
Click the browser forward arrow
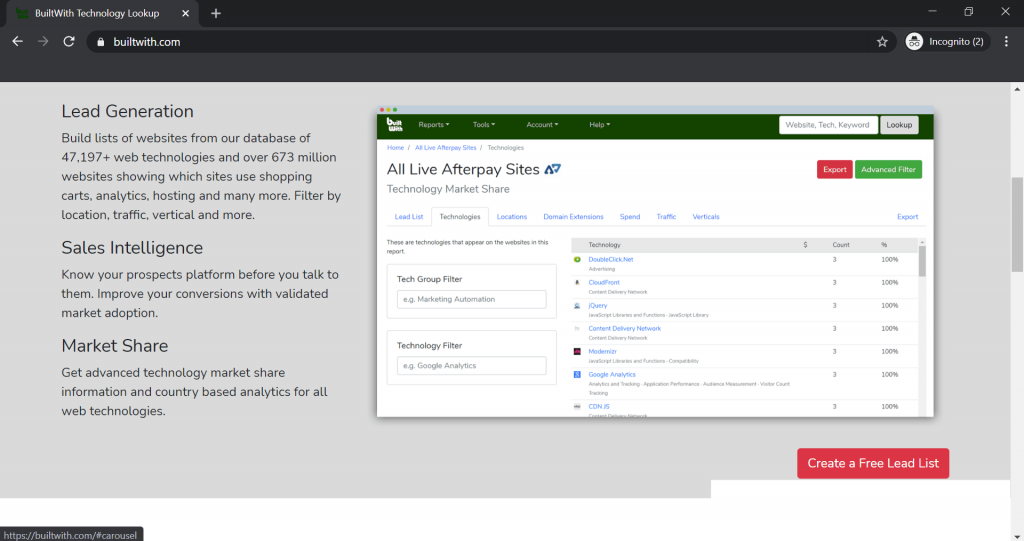pos(43,41)
